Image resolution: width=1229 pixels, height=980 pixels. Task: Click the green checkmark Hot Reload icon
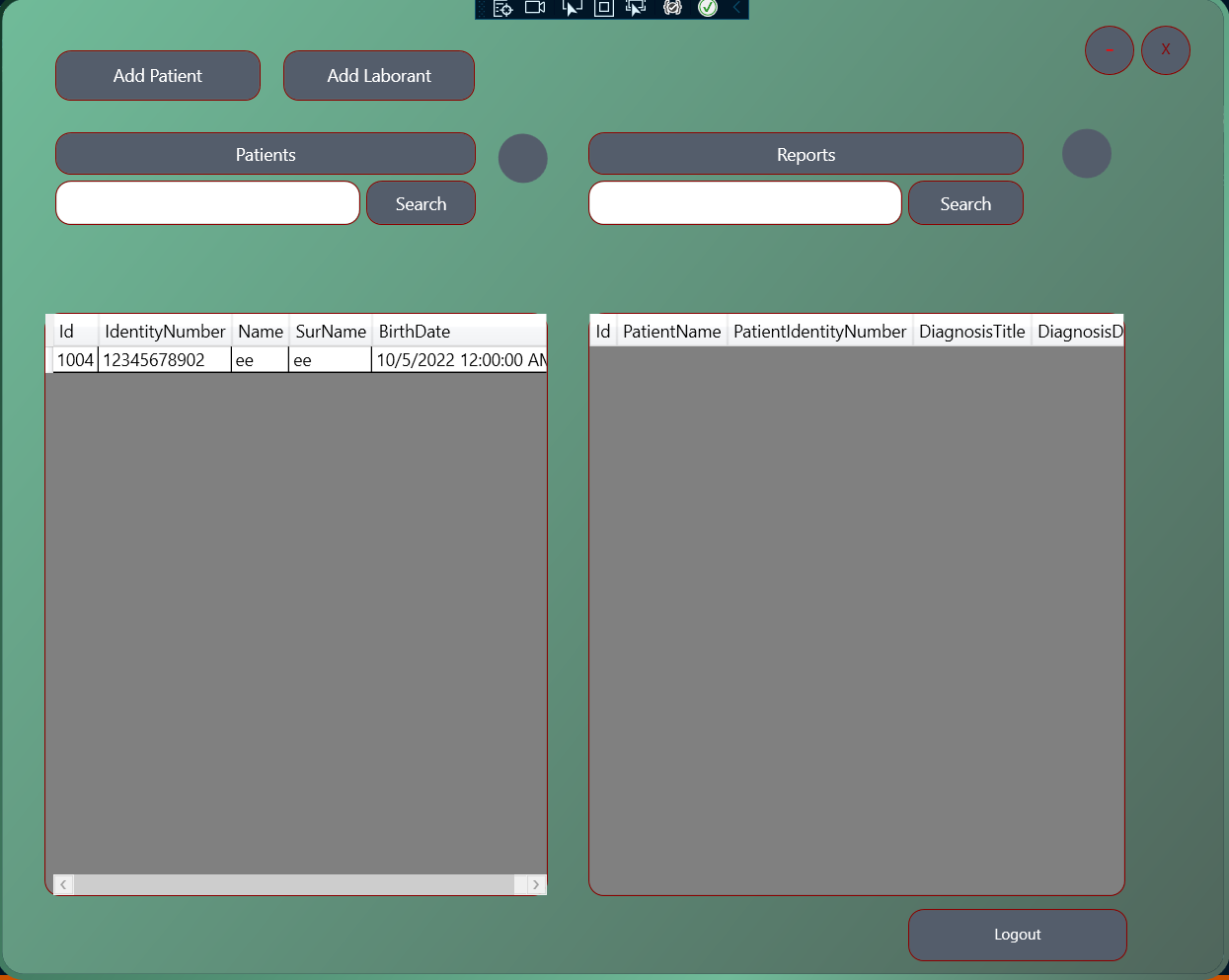708,8
